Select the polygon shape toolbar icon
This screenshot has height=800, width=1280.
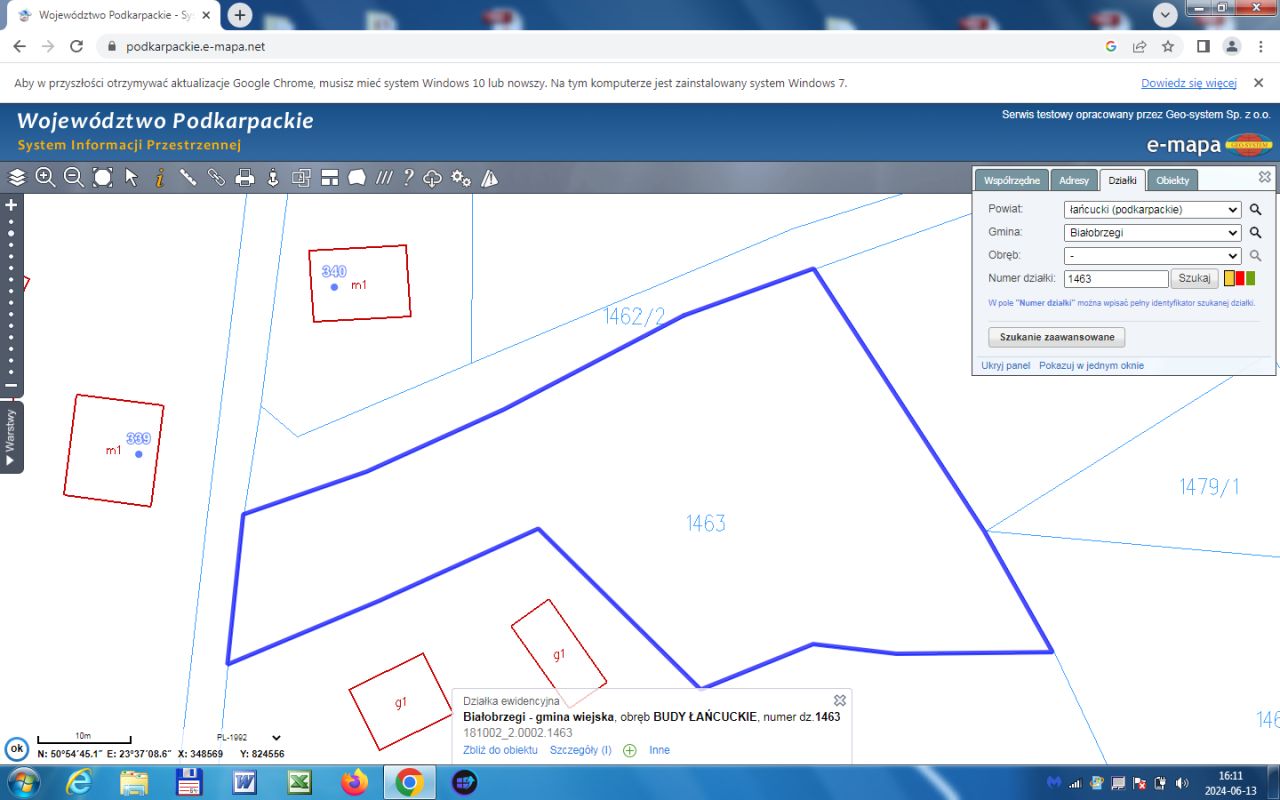[357, 178]
